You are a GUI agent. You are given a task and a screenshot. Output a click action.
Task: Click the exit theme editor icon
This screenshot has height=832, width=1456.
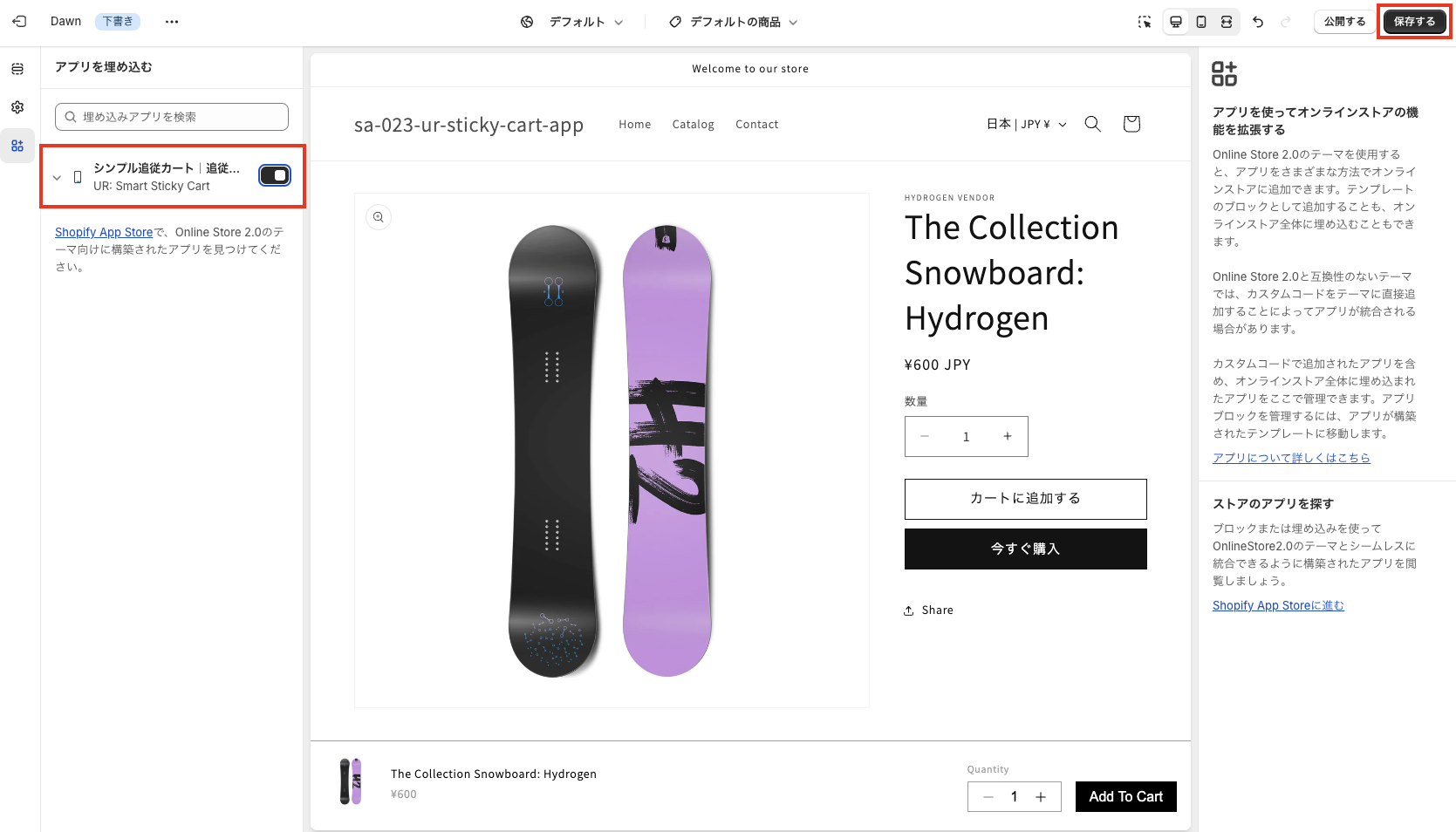point(19,22)
